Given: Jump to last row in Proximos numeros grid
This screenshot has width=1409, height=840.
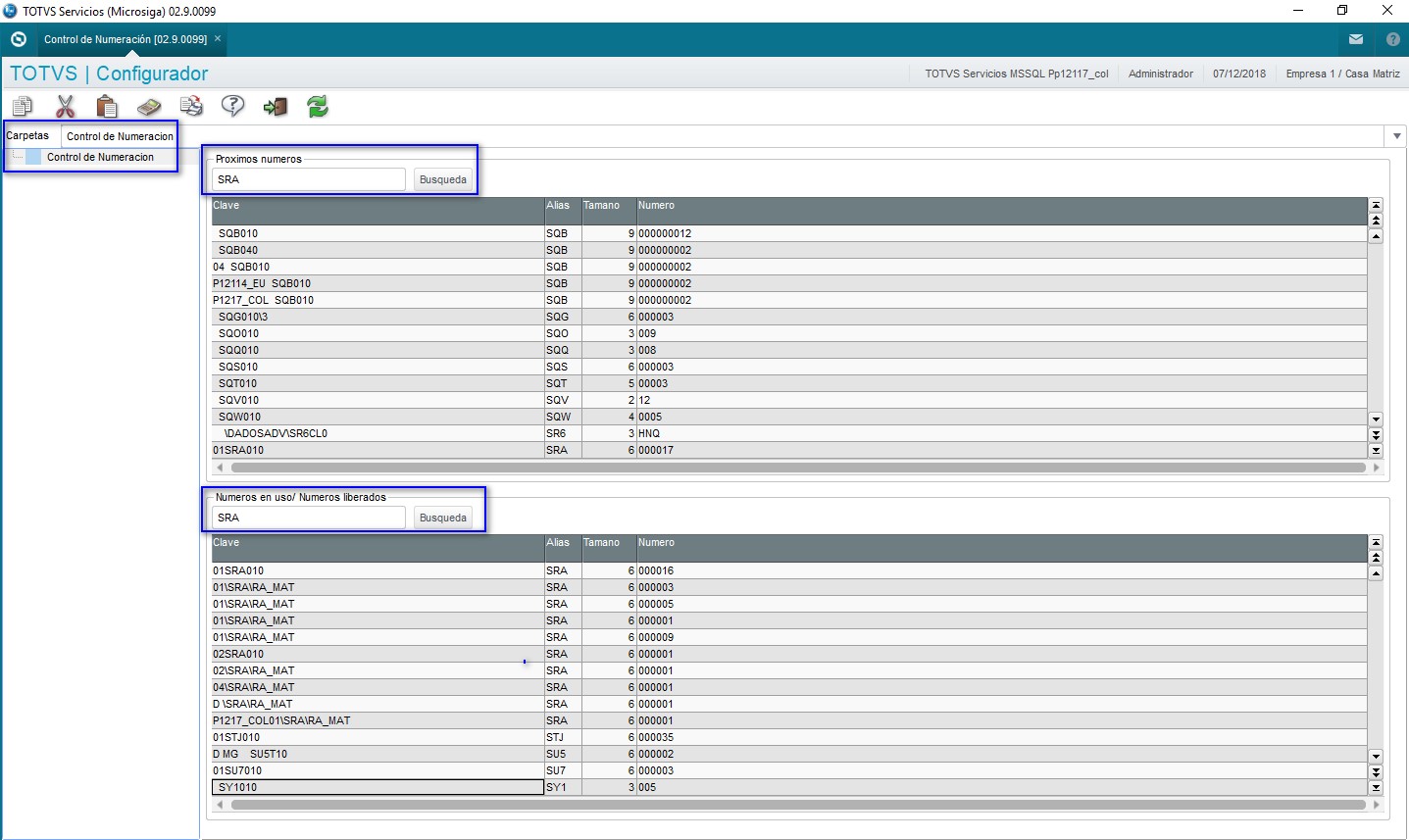Looking at the screenshot, I should [x=1376, y=450].
